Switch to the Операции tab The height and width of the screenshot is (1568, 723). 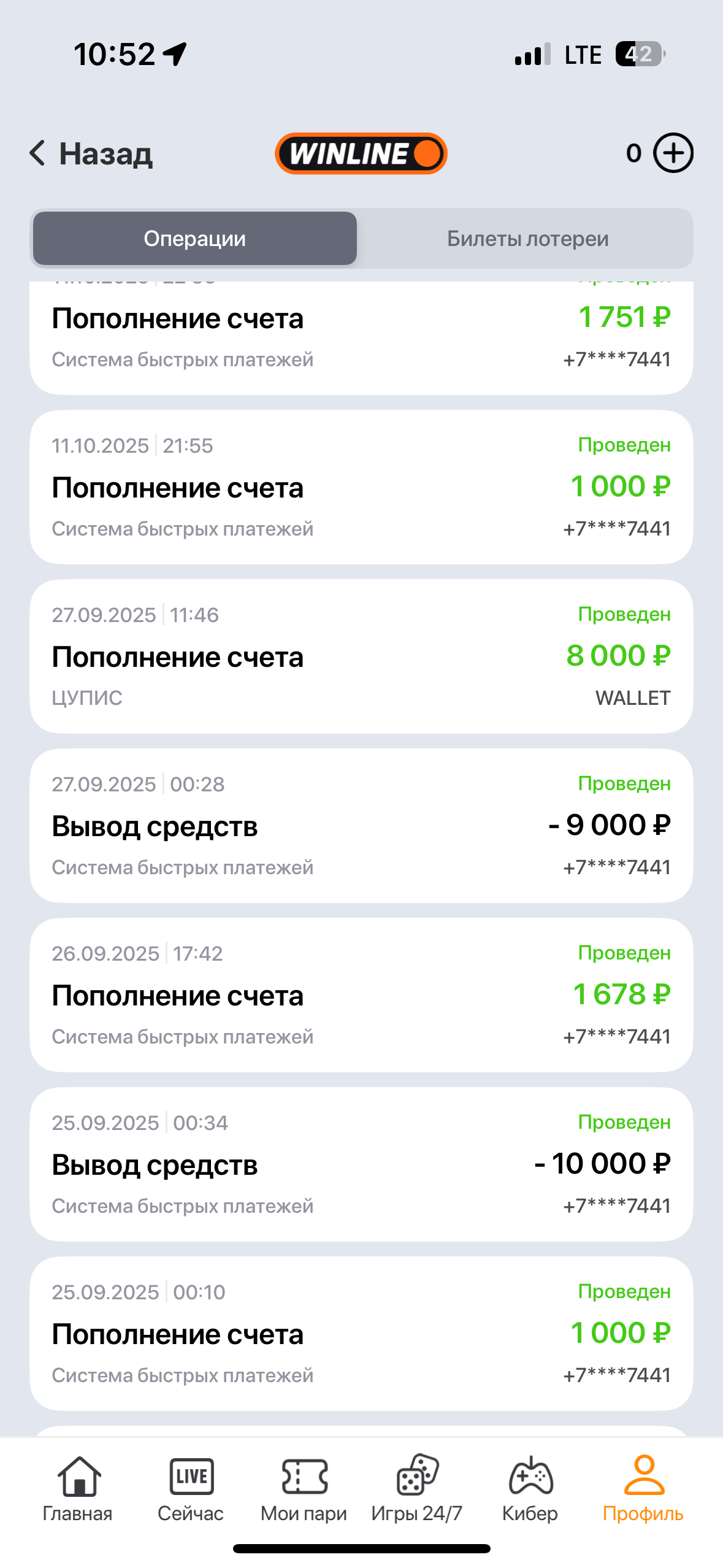point(195,239)
